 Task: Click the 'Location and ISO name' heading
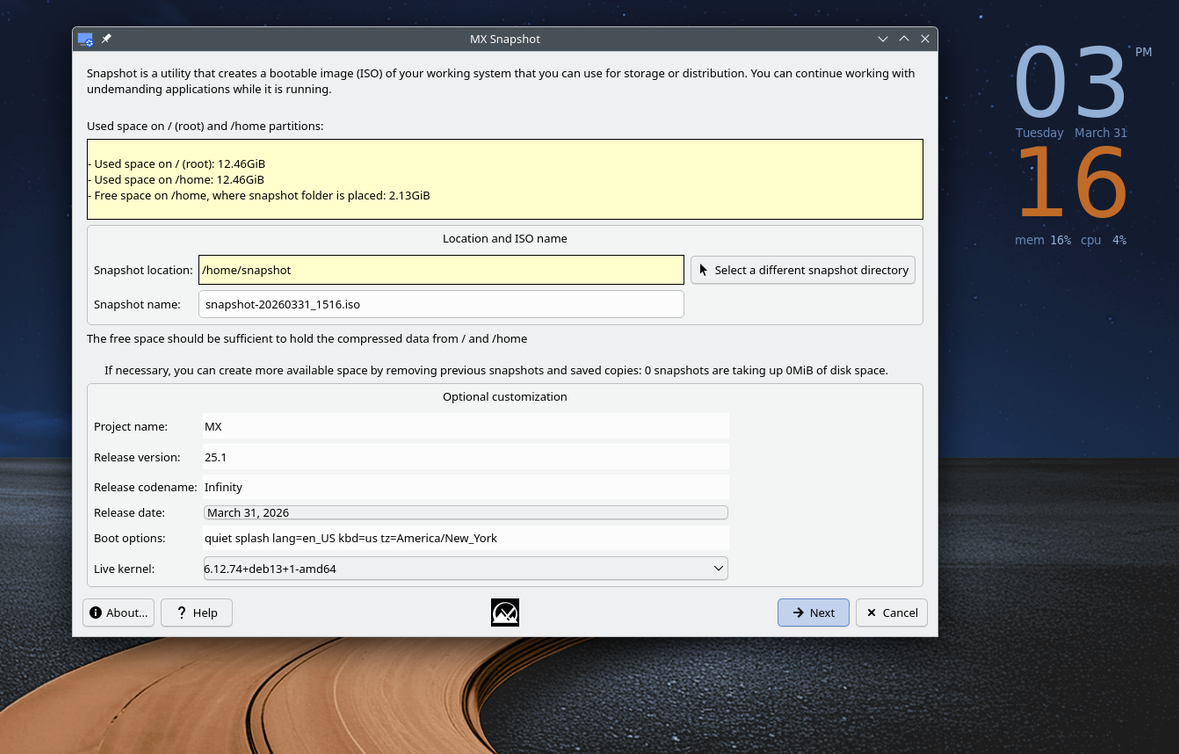[x=505, y=238]
